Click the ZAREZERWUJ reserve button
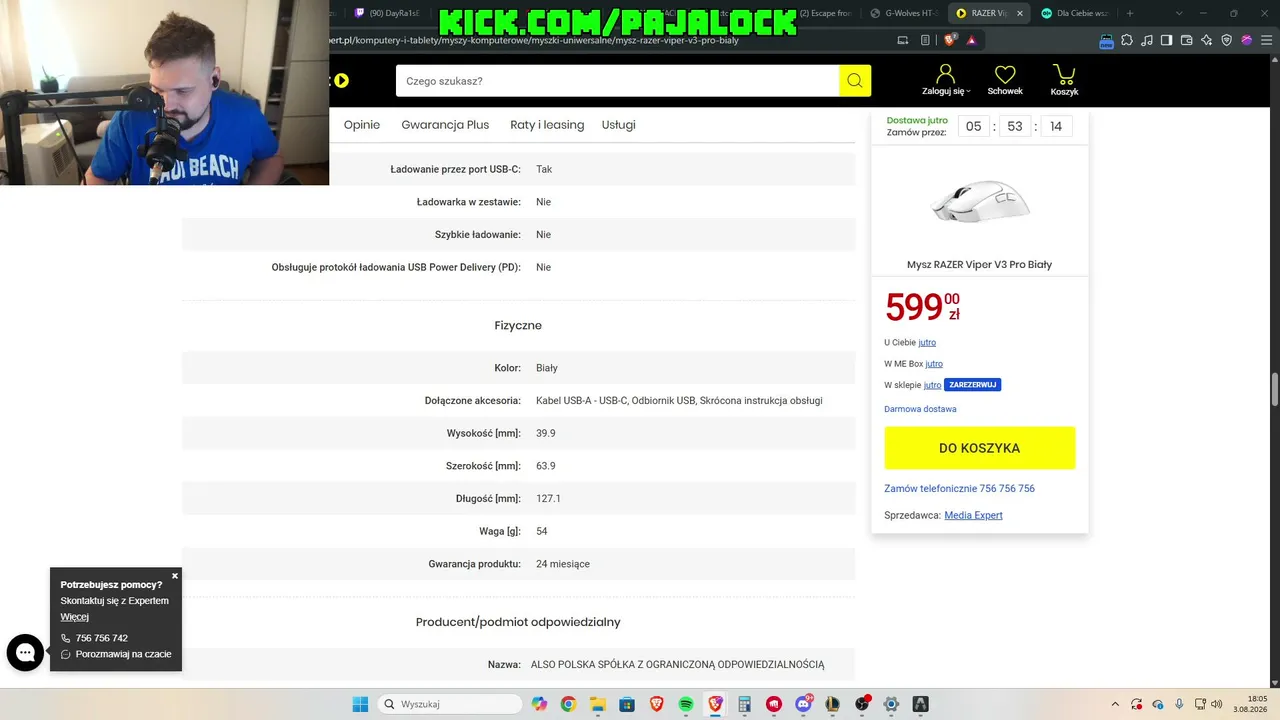1280x720 pixels. pyautogui.click(x=972, y=385)
